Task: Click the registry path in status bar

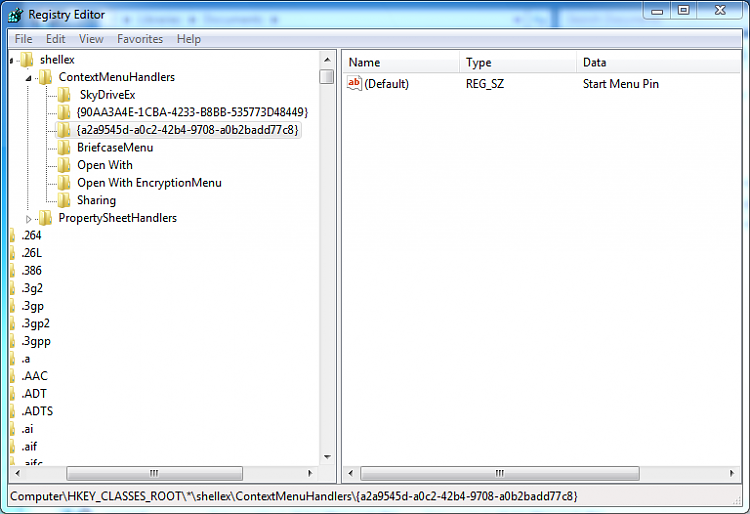Action: 294,496
